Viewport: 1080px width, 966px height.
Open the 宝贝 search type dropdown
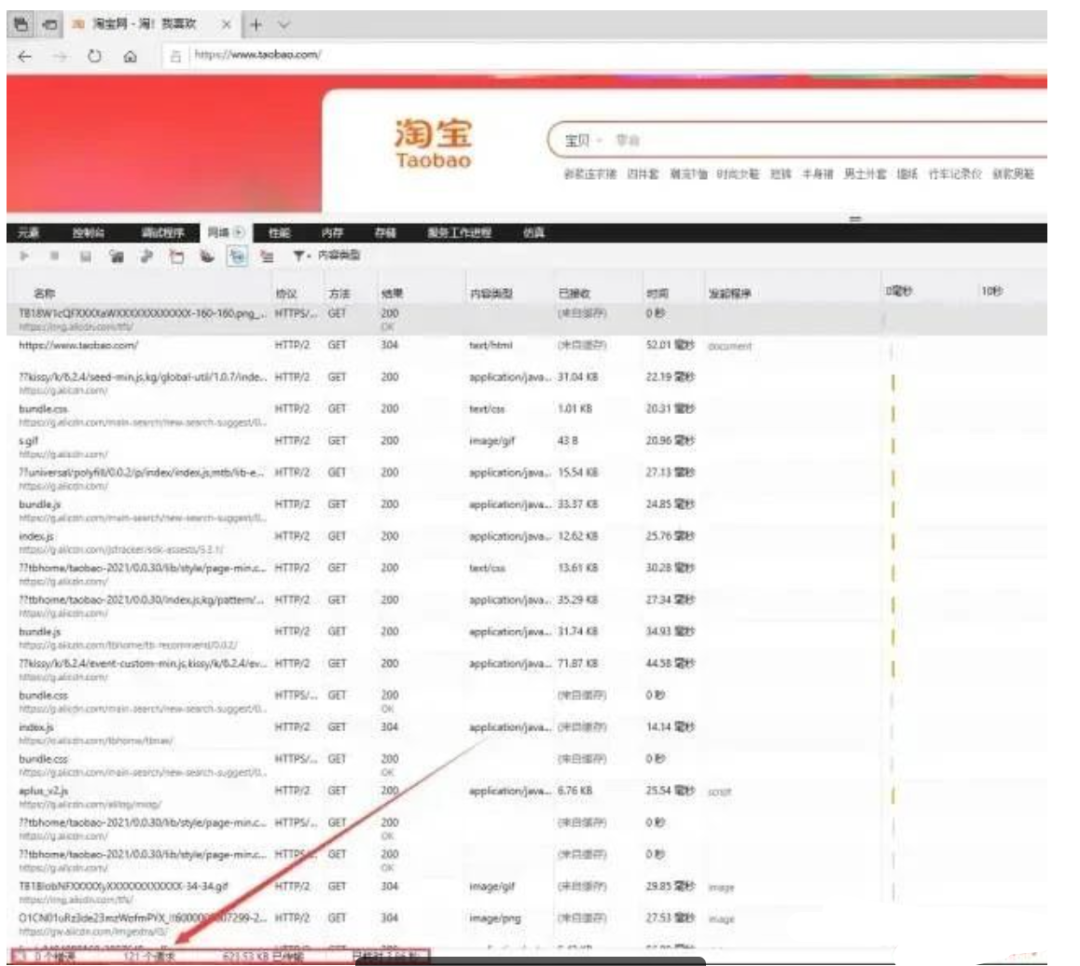[583, 141]
